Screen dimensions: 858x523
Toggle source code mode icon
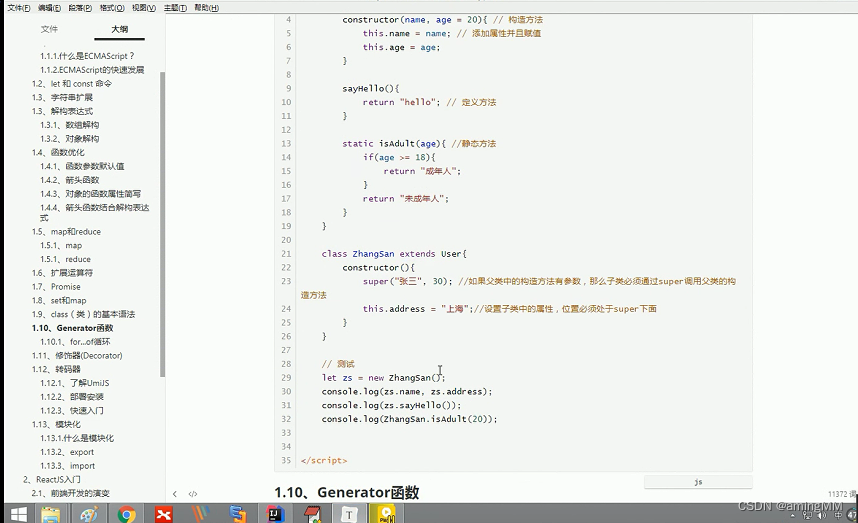pyautogui.click(x=193, y=493)
